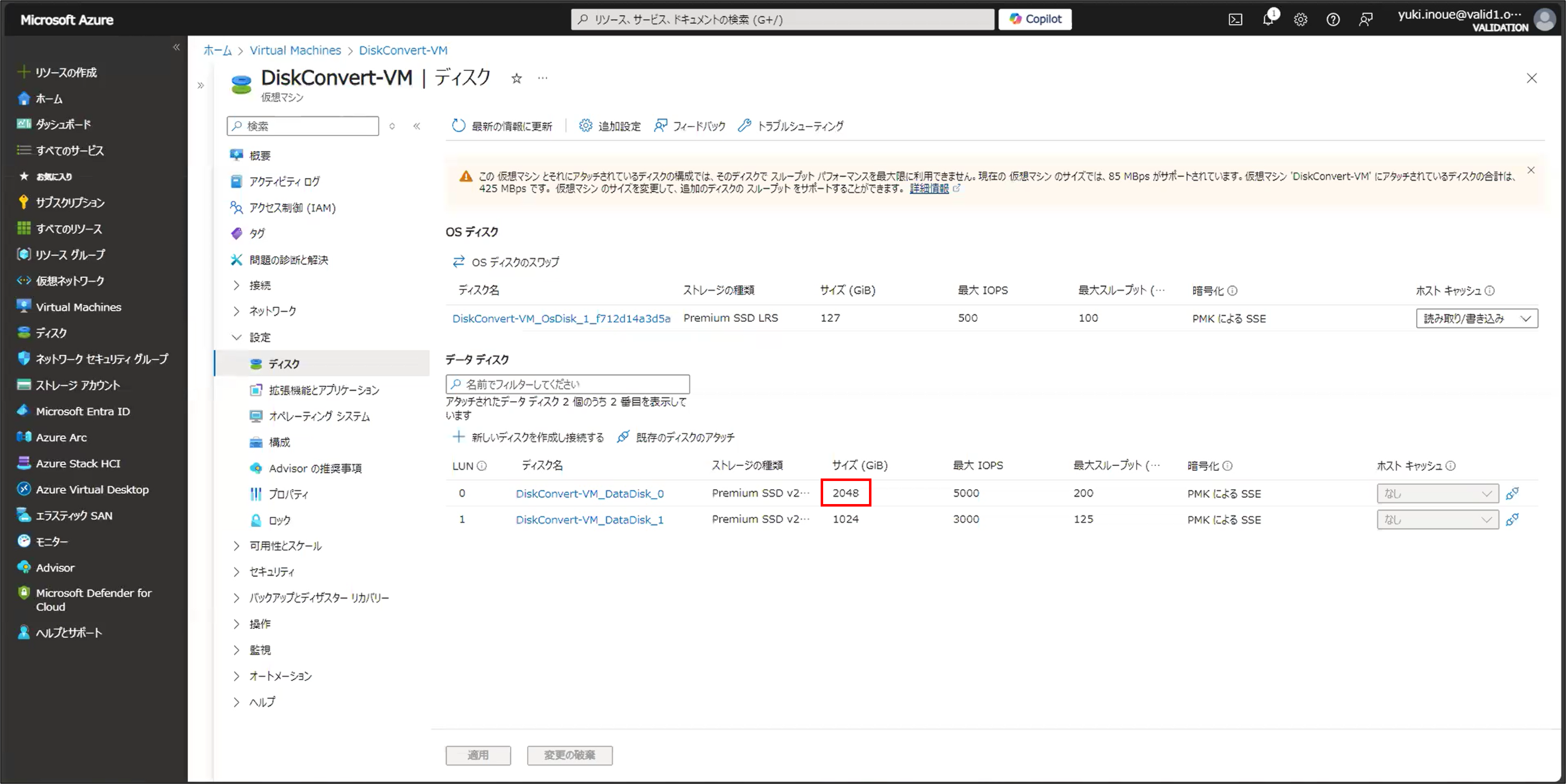Open host cache dropdown for DataDisk_0
The width and height of the screenshot is (1566, 784).
1437,493
